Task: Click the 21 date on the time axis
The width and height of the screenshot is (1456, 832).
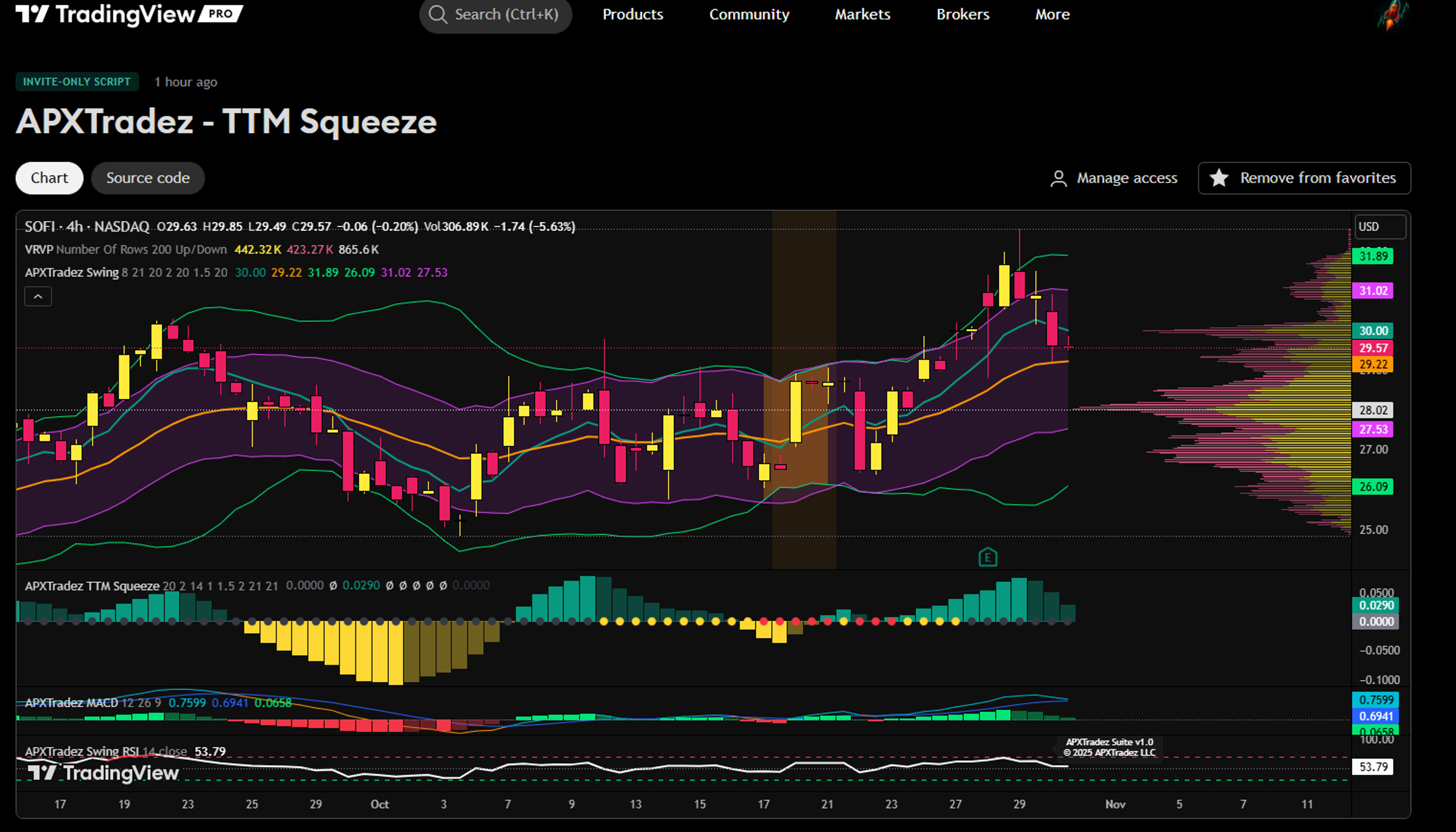Action: pos(828,804)
